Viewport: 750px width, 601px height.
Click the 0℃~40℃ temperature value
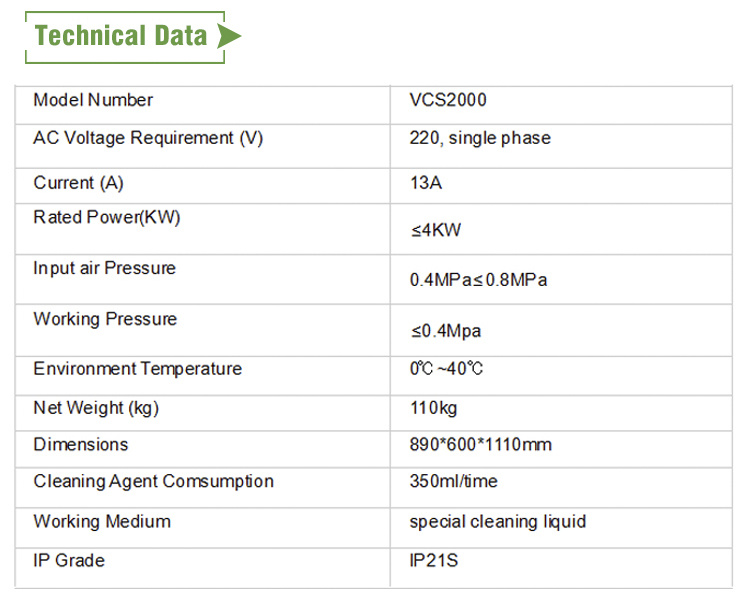pyautogui.click(x=446, y=369)
